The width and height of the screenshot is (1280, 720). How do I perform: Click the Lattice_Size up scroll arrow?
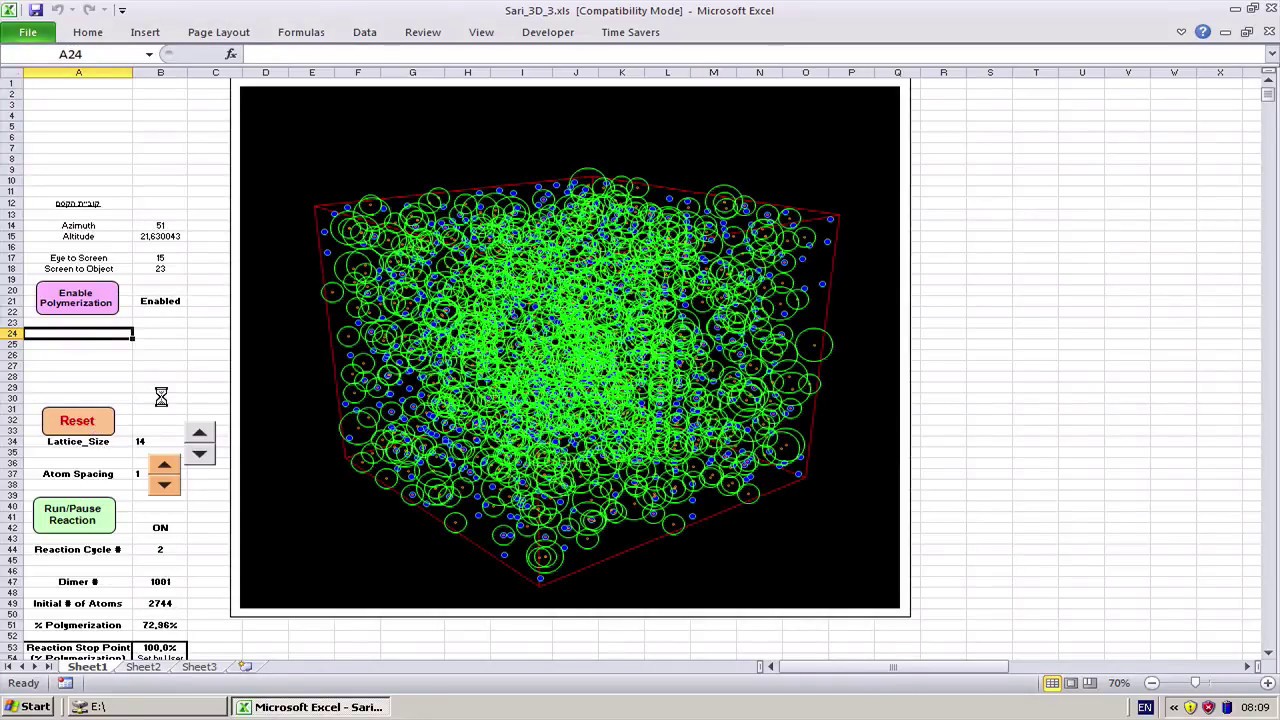point(199,432)
